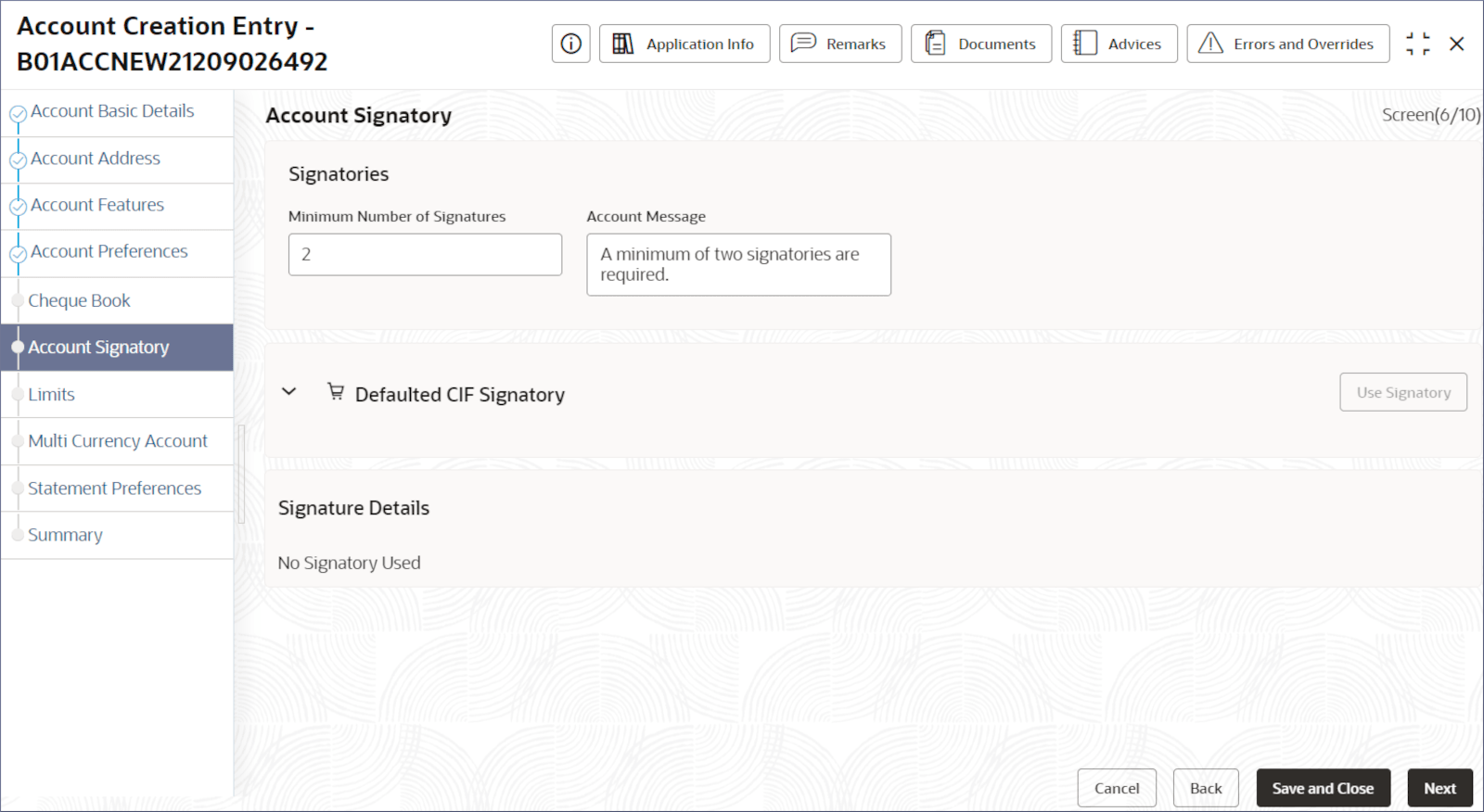1484x812 pixels.
Task: View Advices for this entry
Action: [1119, 44]
